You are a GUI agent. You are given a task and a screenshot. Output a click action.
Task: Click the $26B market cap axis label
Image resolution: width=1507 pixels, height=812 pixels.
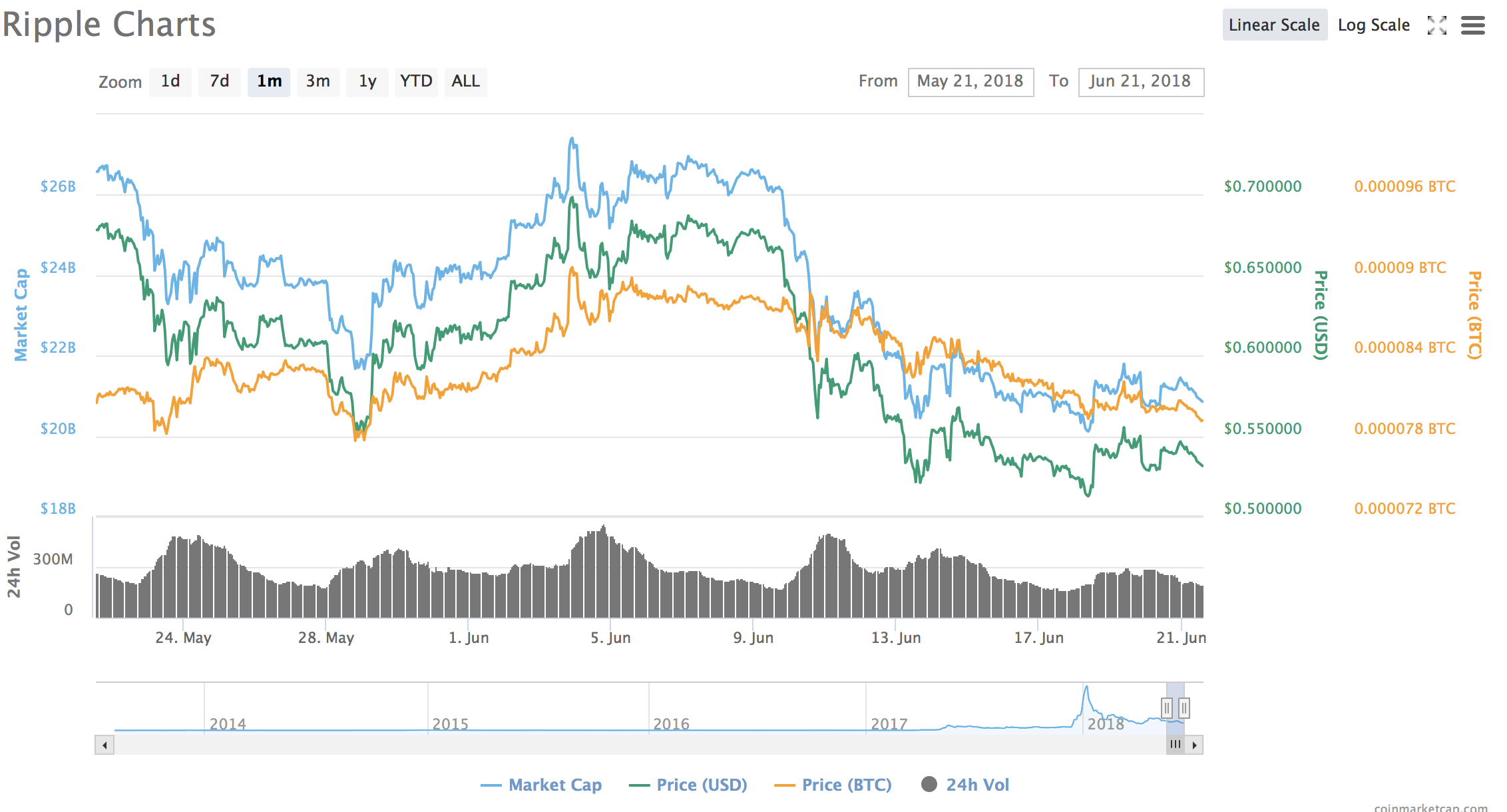coord(58,186)
